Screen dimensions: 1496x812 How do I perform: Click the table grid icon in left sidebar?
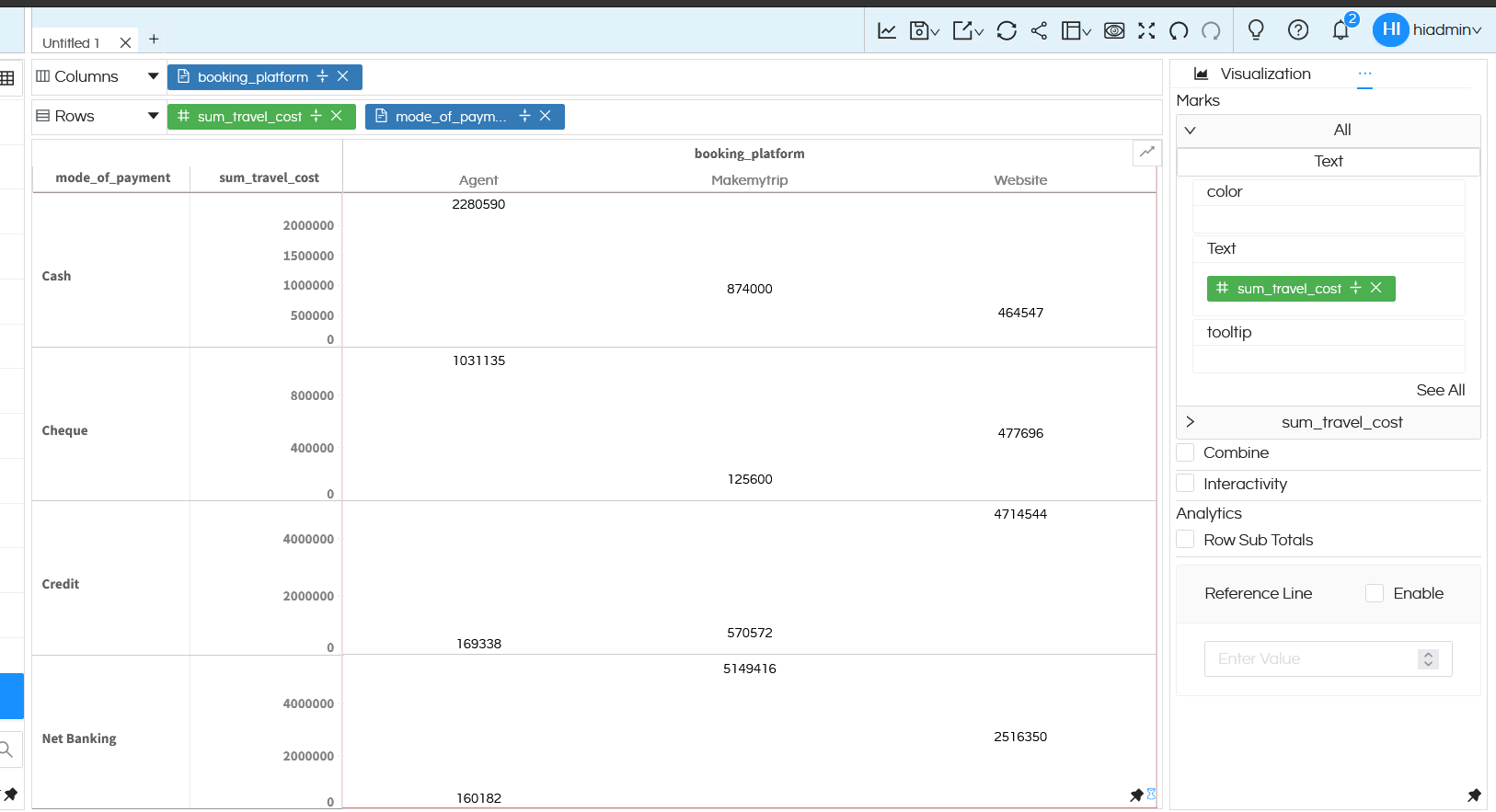(7, 78)
